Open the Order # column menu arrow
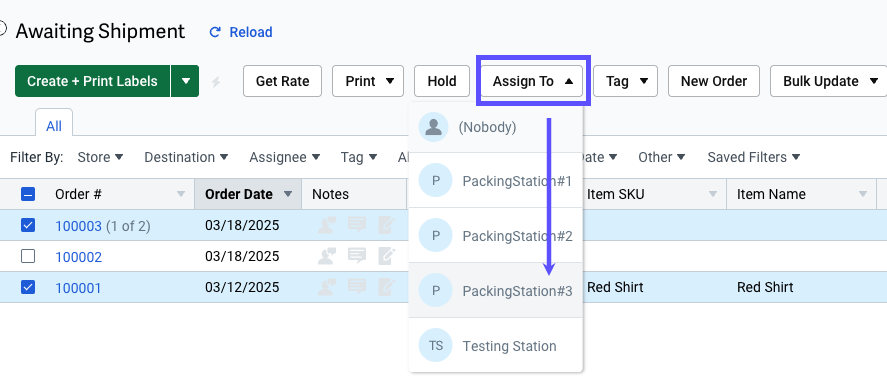Viewport: 887px width, 390px height. (180, 194)
